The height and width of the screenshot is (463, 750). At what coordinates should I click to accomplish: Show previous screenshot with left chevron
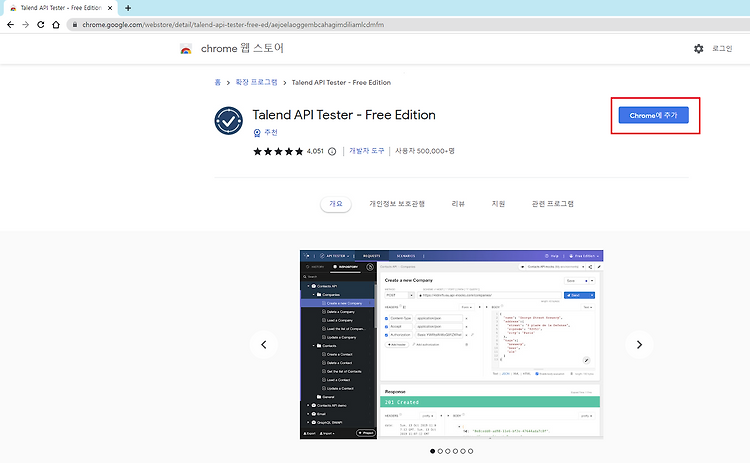(x=264, y=344)
